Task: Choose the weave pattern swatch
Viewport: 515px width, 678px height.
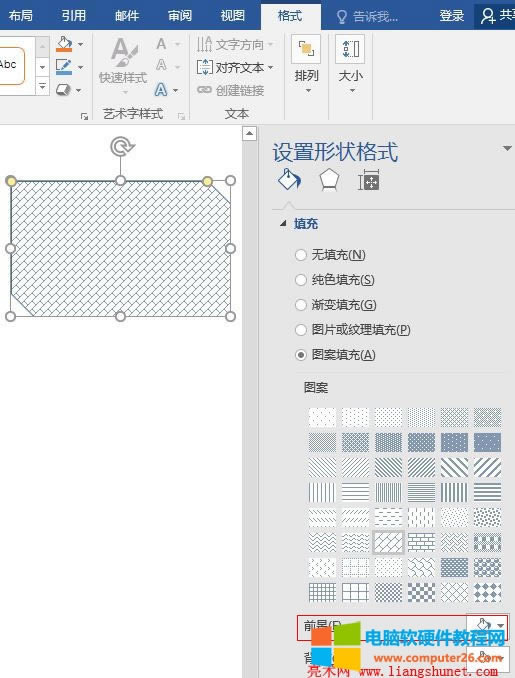Action: [x=454, y=542]
